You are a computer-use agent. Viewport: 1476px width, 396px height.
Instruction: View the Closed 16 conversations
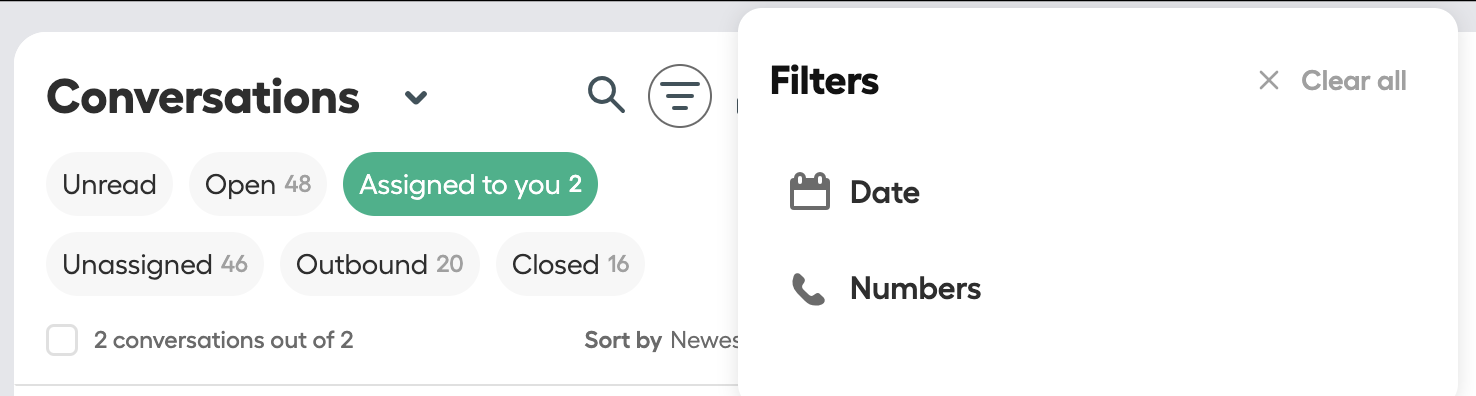pyautogui.click(x=570, y=265)
